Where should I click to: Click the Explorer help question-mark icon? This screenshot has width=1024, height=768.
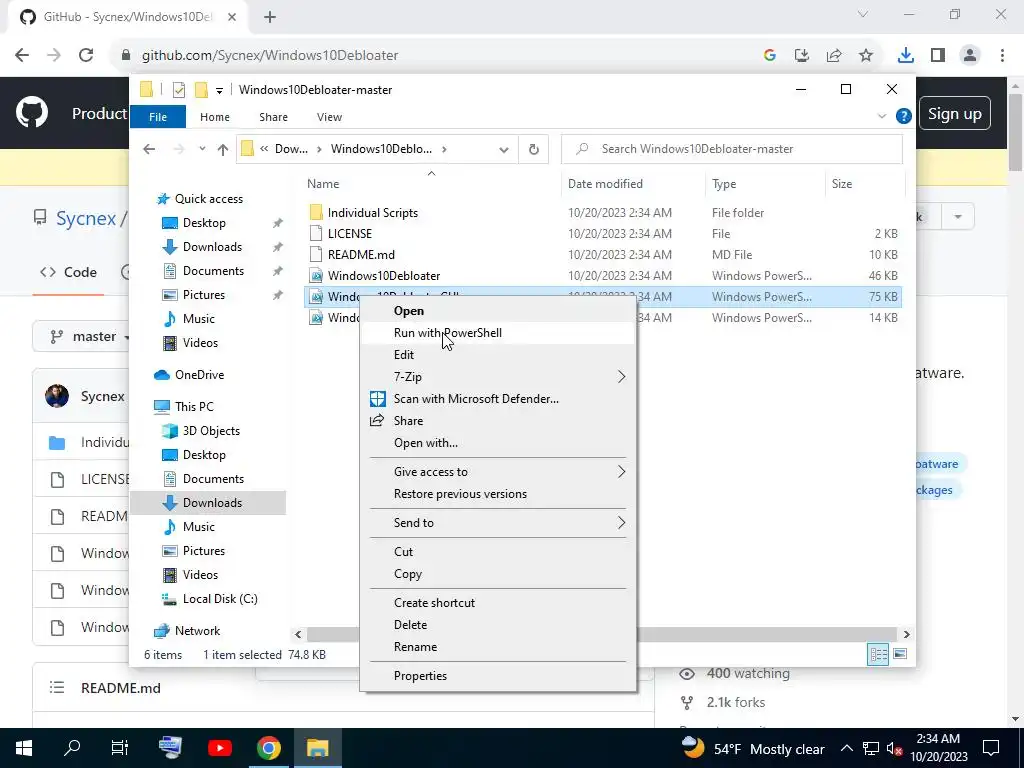click(904, 117)
